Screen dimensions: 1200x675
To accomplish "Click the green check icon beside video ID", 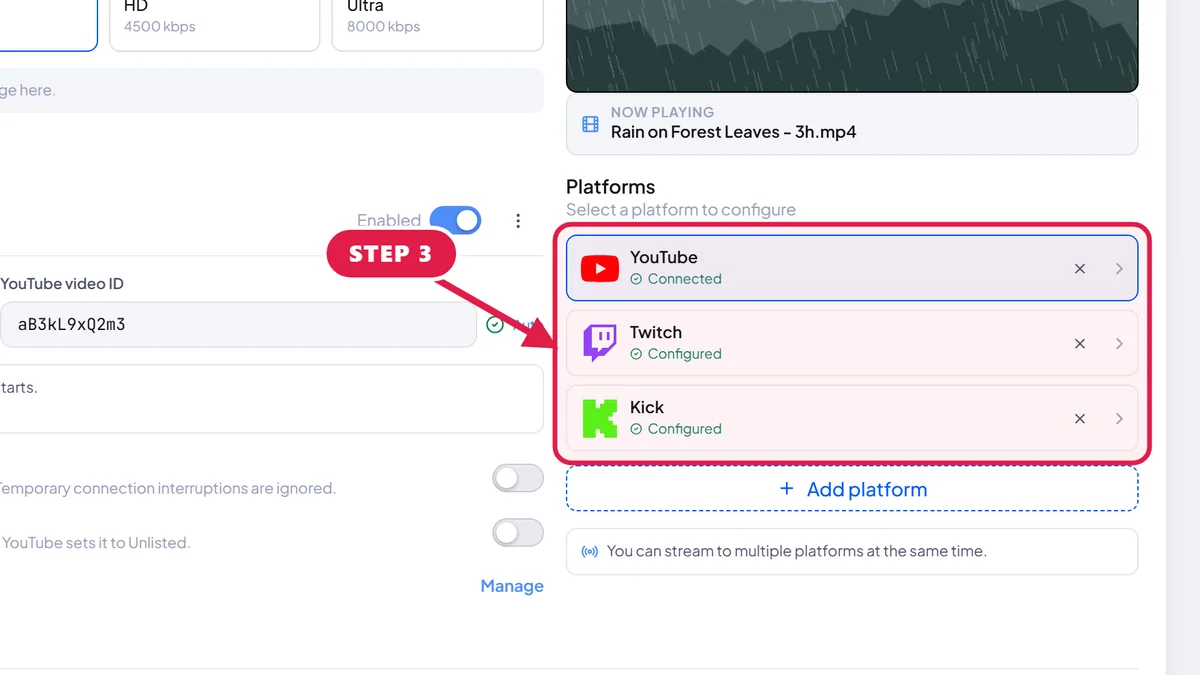I will [x=494, y=324].
